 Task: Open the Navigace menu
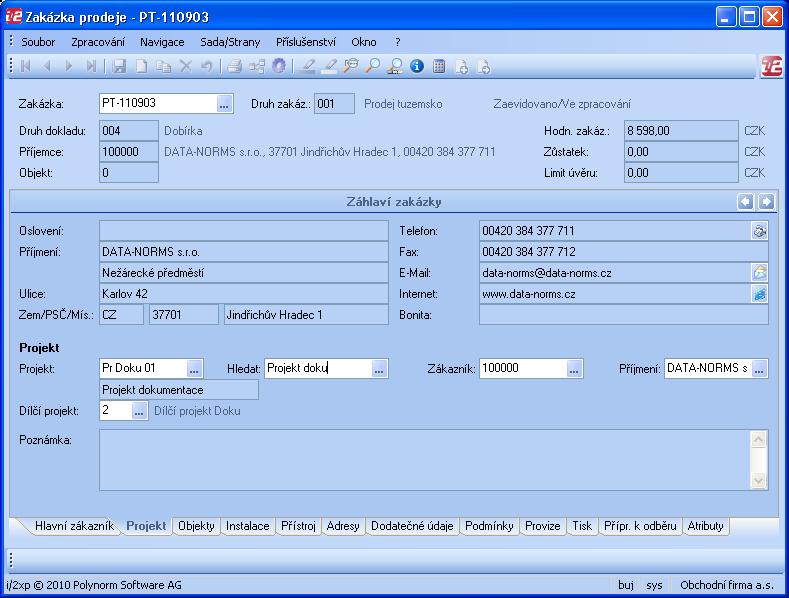coord(162,42)
